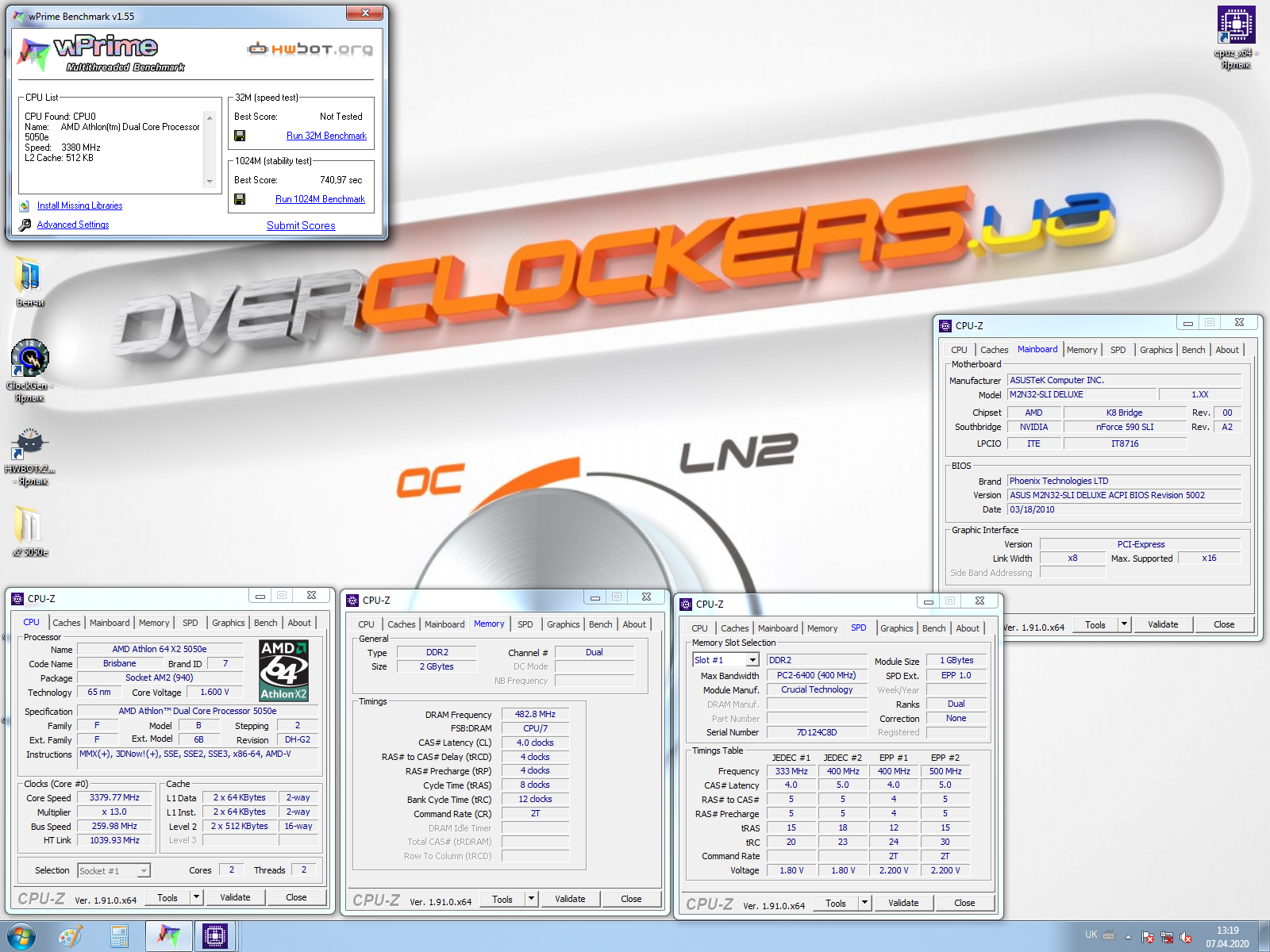Click Show Desktop strip at taskbar end
The image size is (1270, 952).
coord(1264,936)
